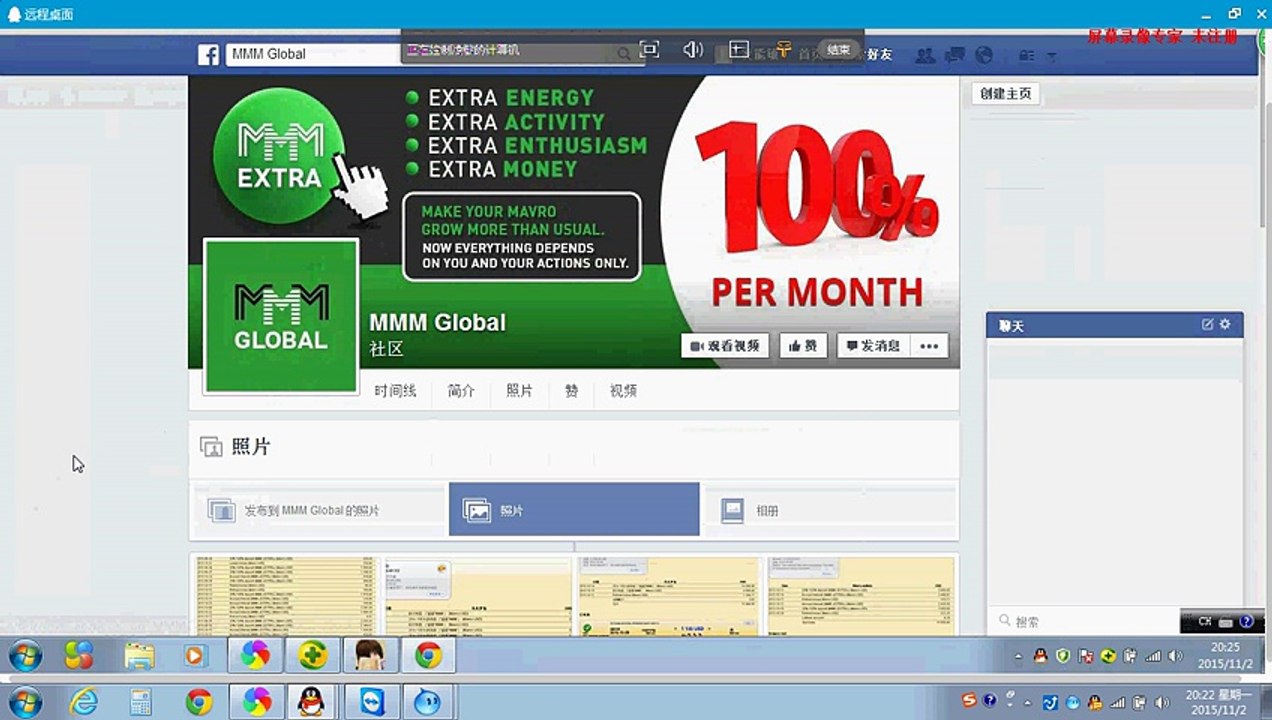Click the 发消息 send message button
Screen dimensions: 1272x720
point(873,346)
